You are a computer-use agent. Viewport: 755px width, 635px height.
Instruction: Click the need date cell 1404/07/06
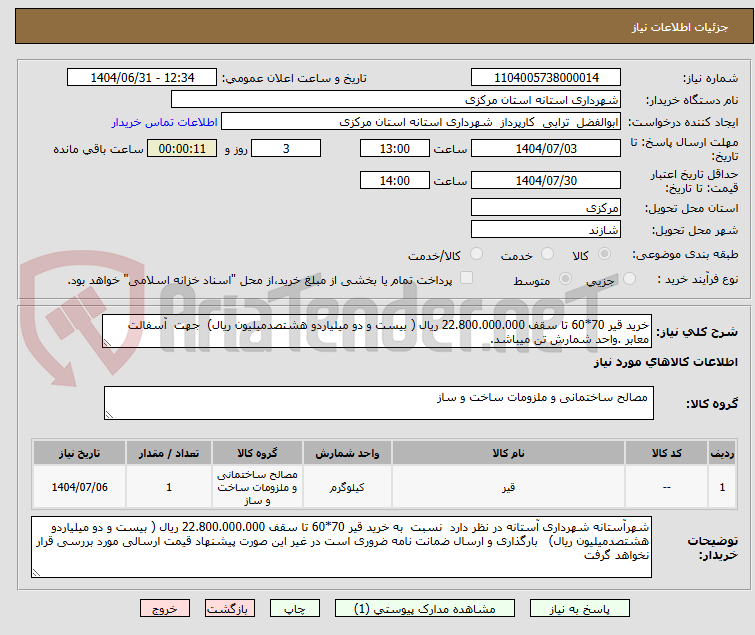tap(79, 487)
